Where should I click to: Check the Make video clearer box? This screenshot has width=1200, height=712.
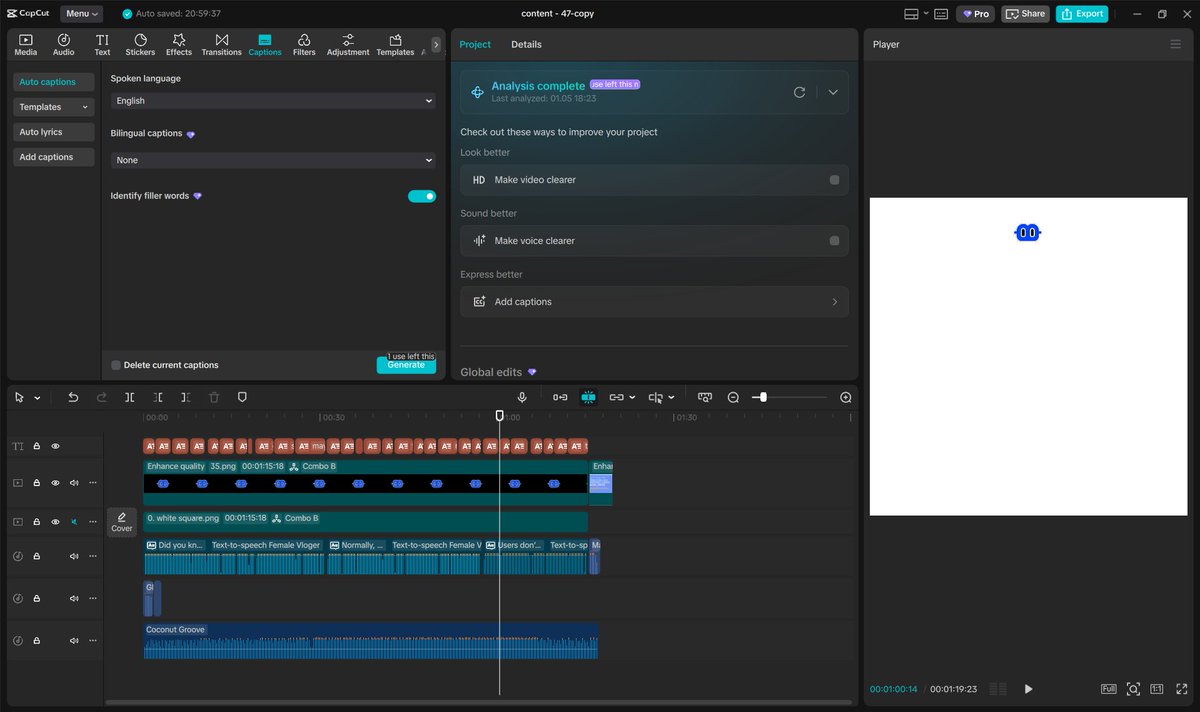tap(834, 180)
